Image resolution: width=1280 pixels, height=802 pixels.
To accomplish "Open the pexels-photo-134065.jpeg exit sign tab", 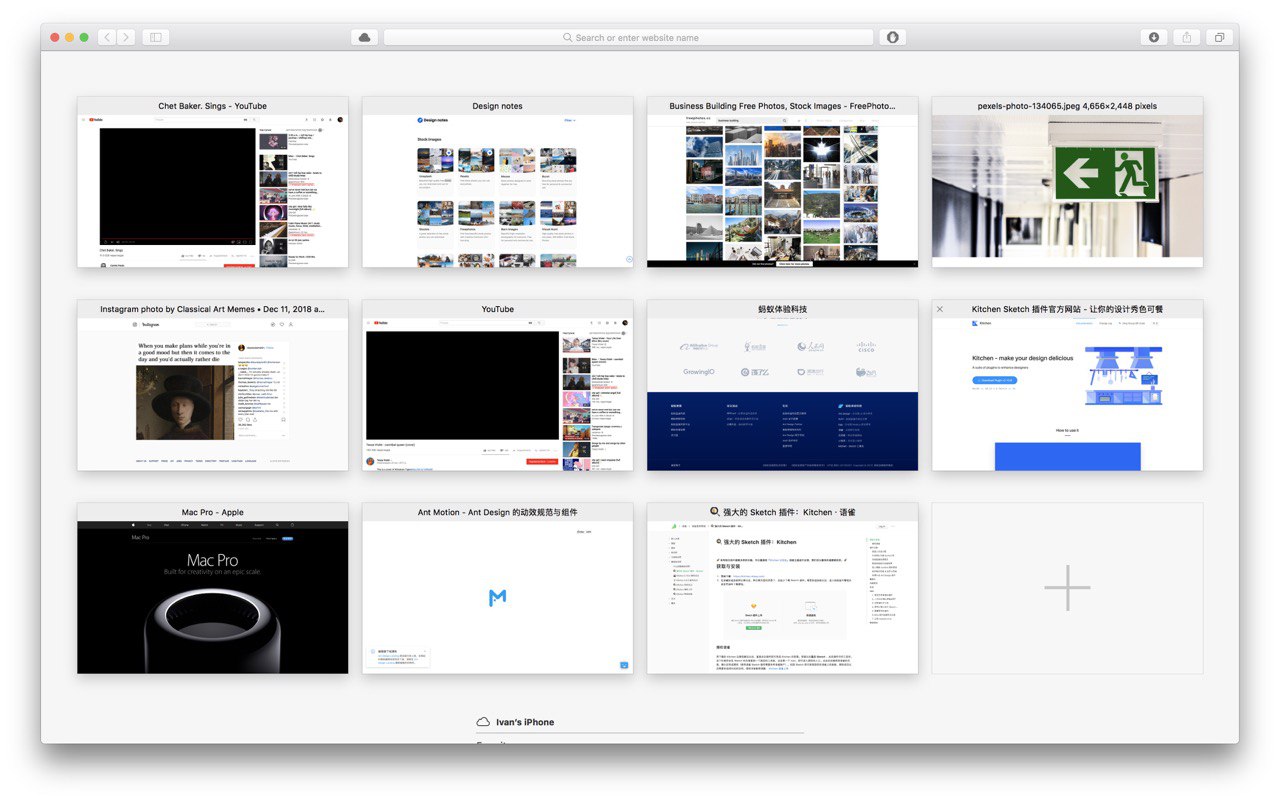I will [1067, 182].
